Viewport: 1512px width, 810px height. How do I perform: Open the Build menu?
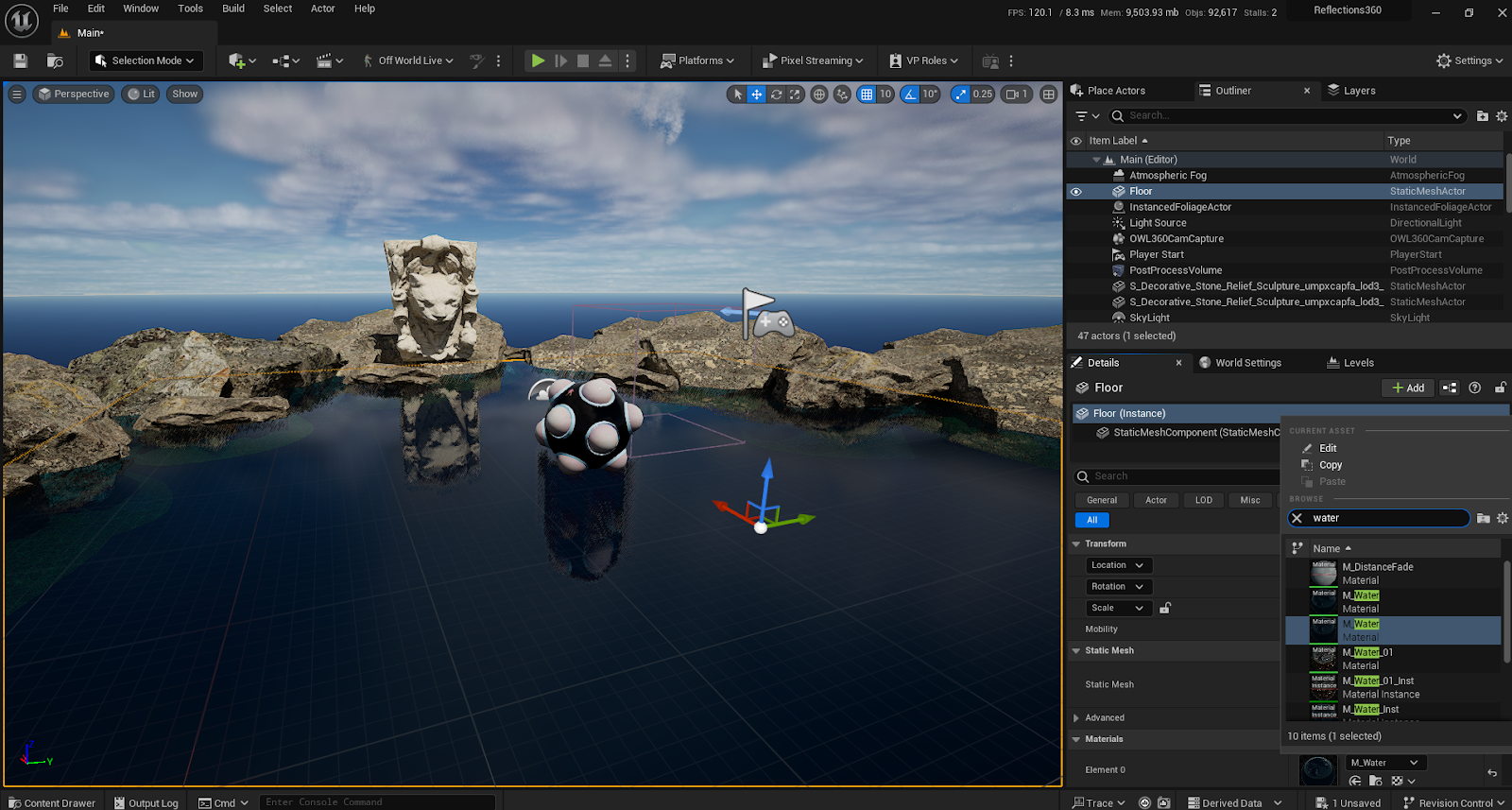(x=233, y=9)
